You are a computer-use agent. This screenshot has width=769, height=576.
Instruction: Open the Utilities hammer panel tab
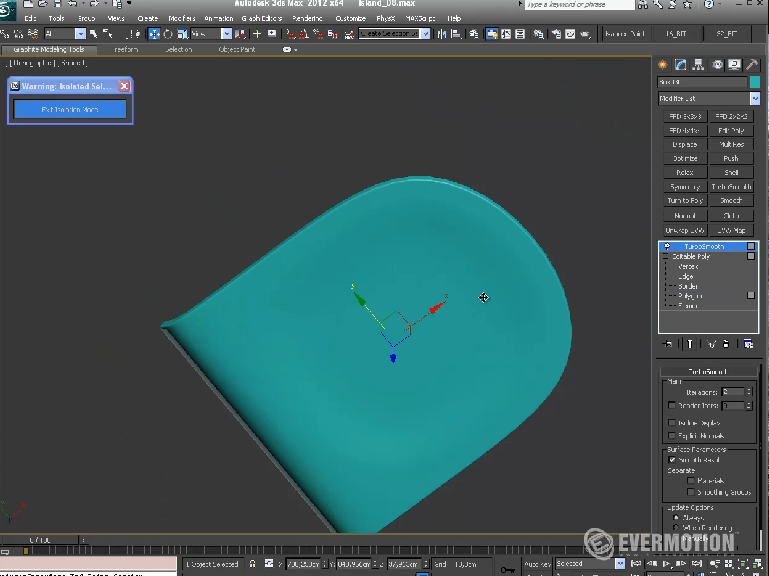click(752, 65)
